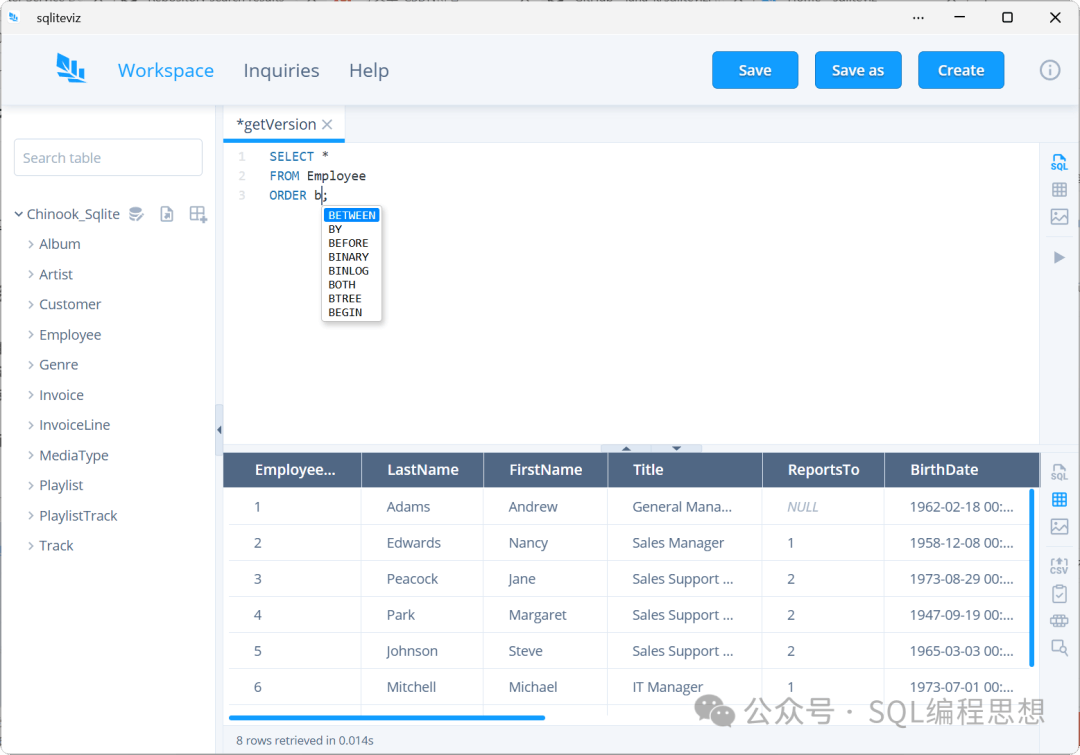Click the change database icon beside Chinook_Sqlite

tap(136, 214)
